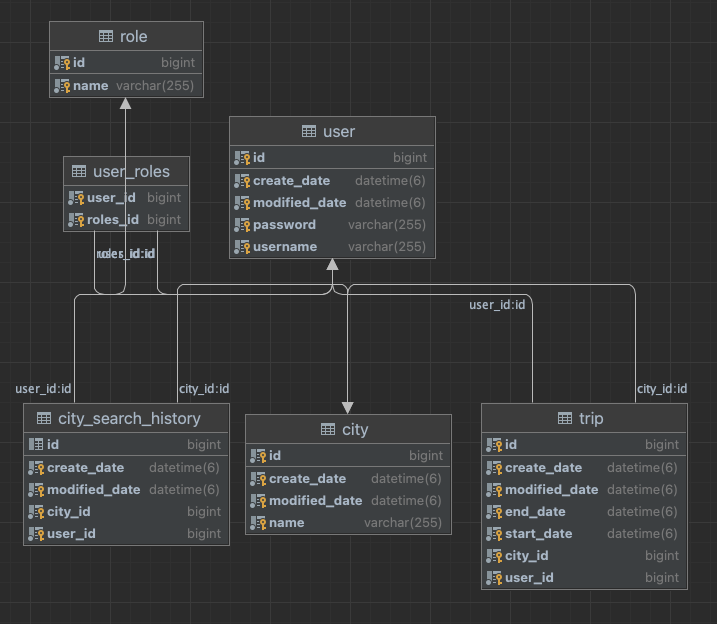Image resolution: width=717 pixels, height=624 pixels.
Task: Click the arrowhead pointing into city table
Action: coord(348,408)
